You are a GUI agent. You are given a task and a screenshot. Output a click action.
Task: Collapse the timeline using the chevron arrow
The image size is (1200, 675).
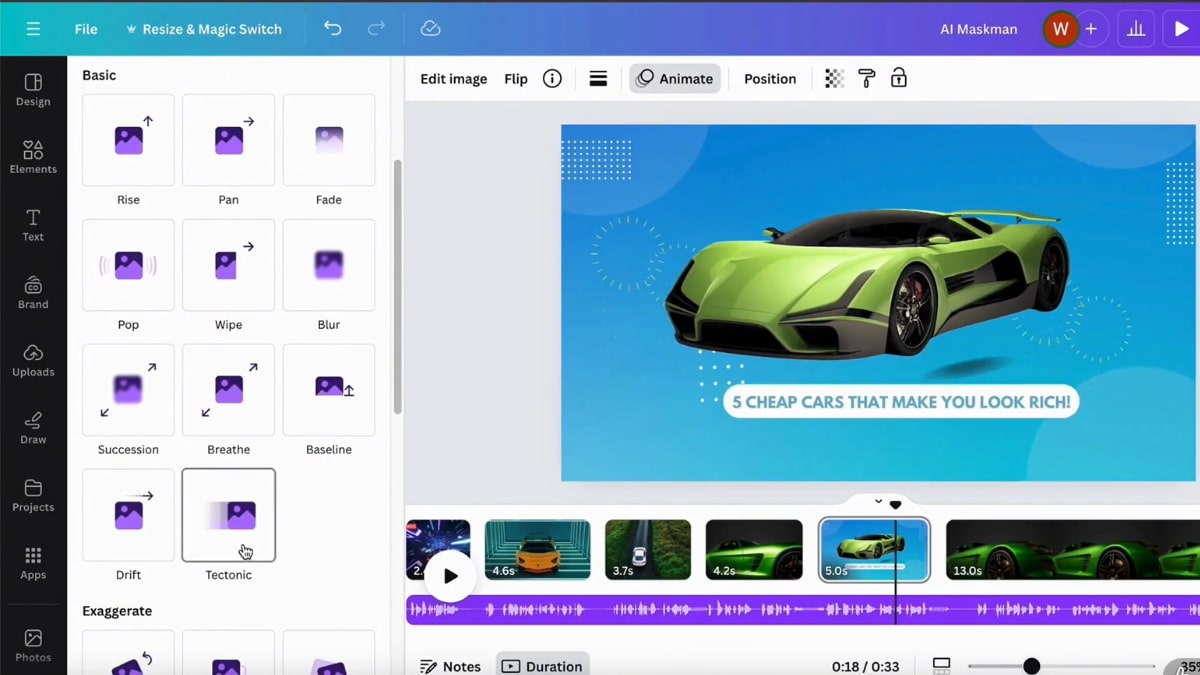[878, 501]
